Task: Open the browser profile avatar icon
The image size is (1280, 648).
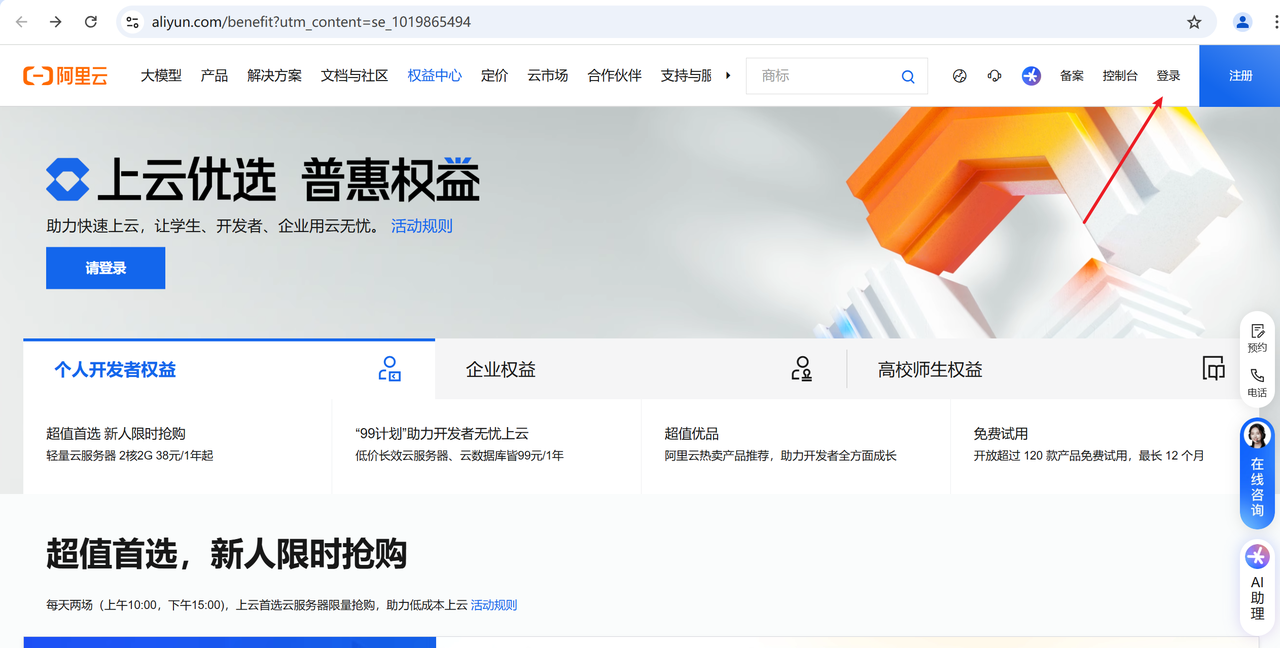Action: pos(1243,22)
